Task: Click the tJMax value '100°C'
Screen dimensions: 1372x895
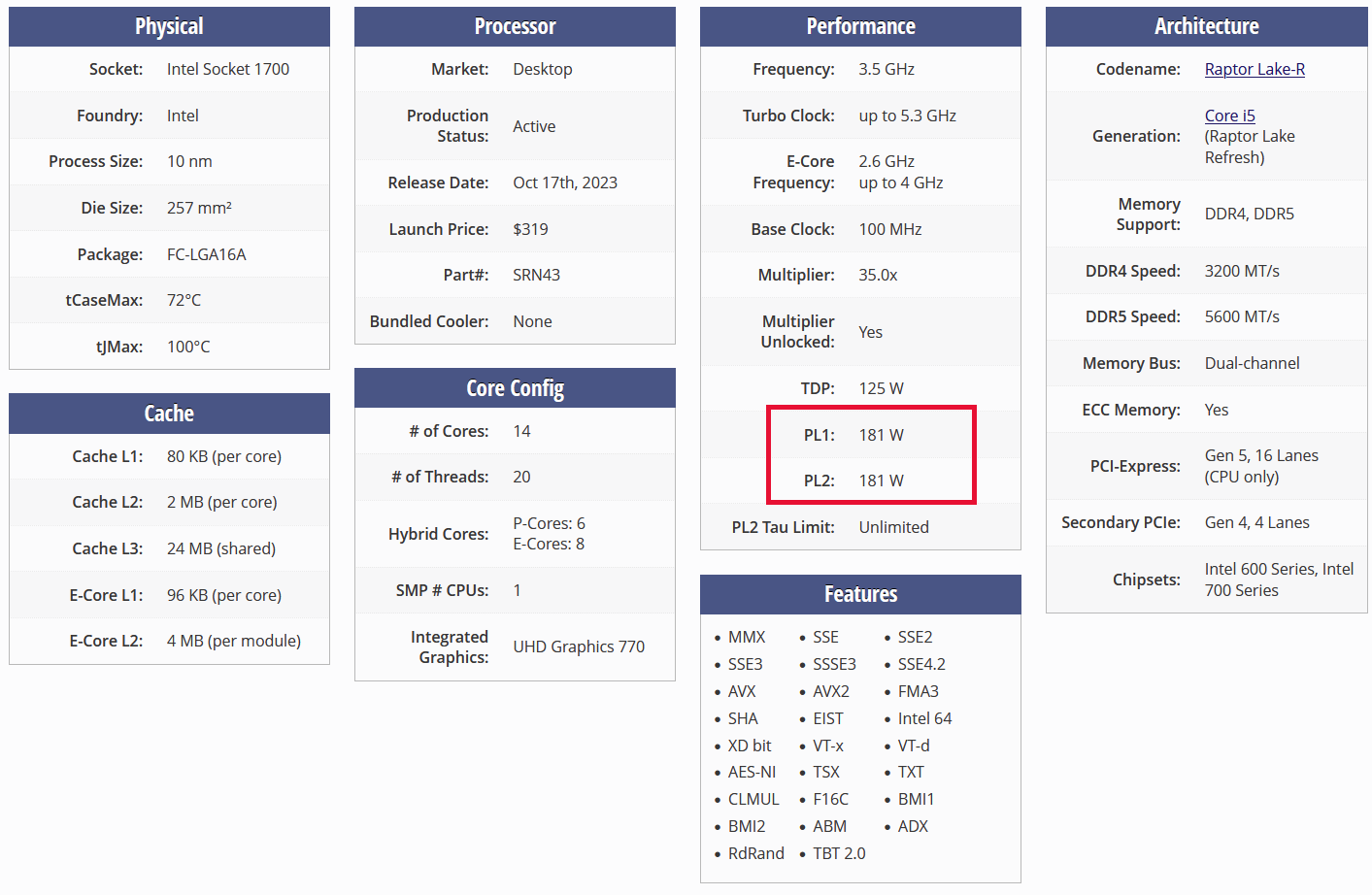Action: 188,347
